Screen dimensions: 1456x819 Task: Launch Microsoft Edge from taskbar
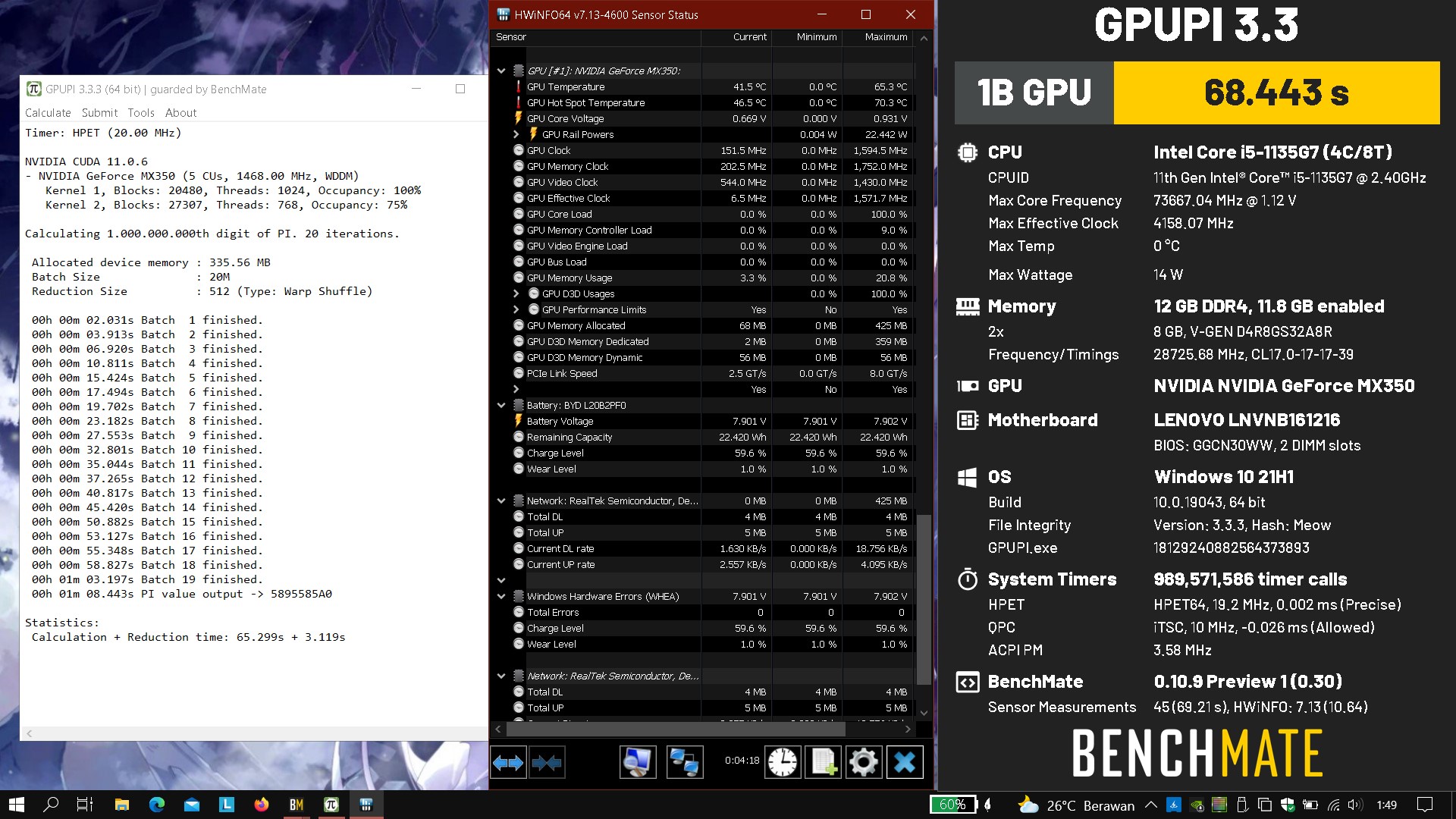pos(157,805)
